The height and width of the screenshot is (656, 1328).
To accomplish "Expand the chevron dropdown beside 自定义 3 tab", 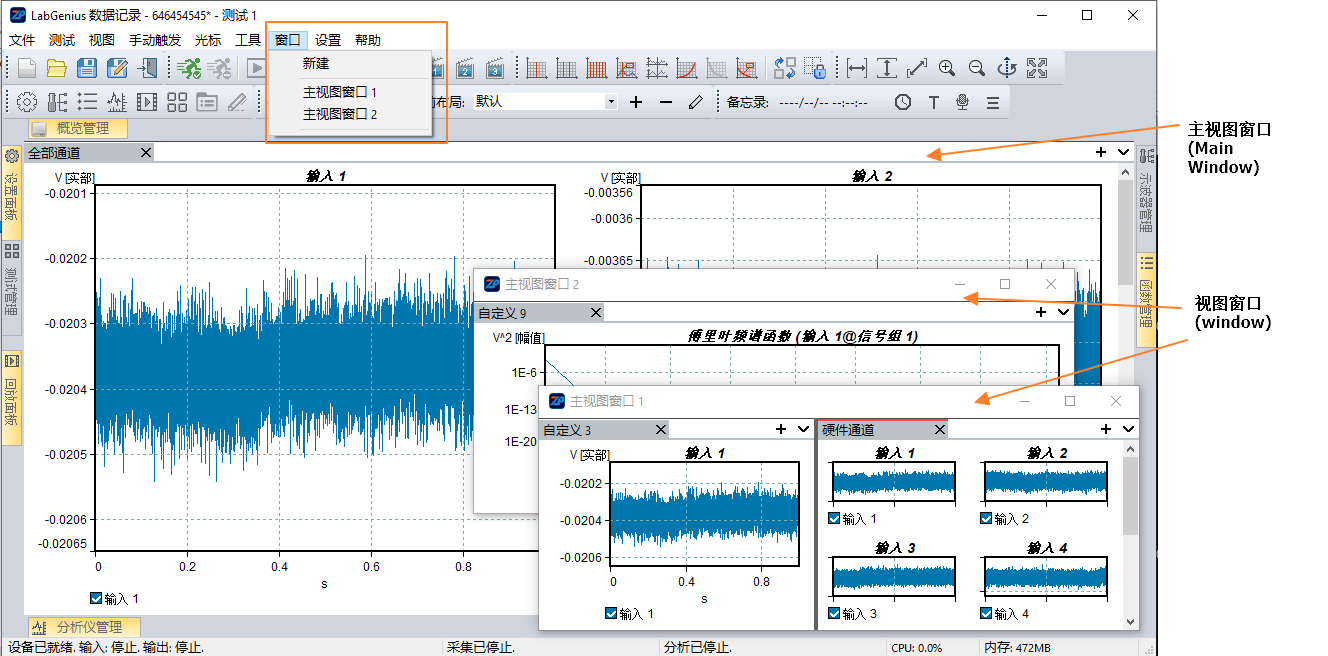I will tap(803, 430).
